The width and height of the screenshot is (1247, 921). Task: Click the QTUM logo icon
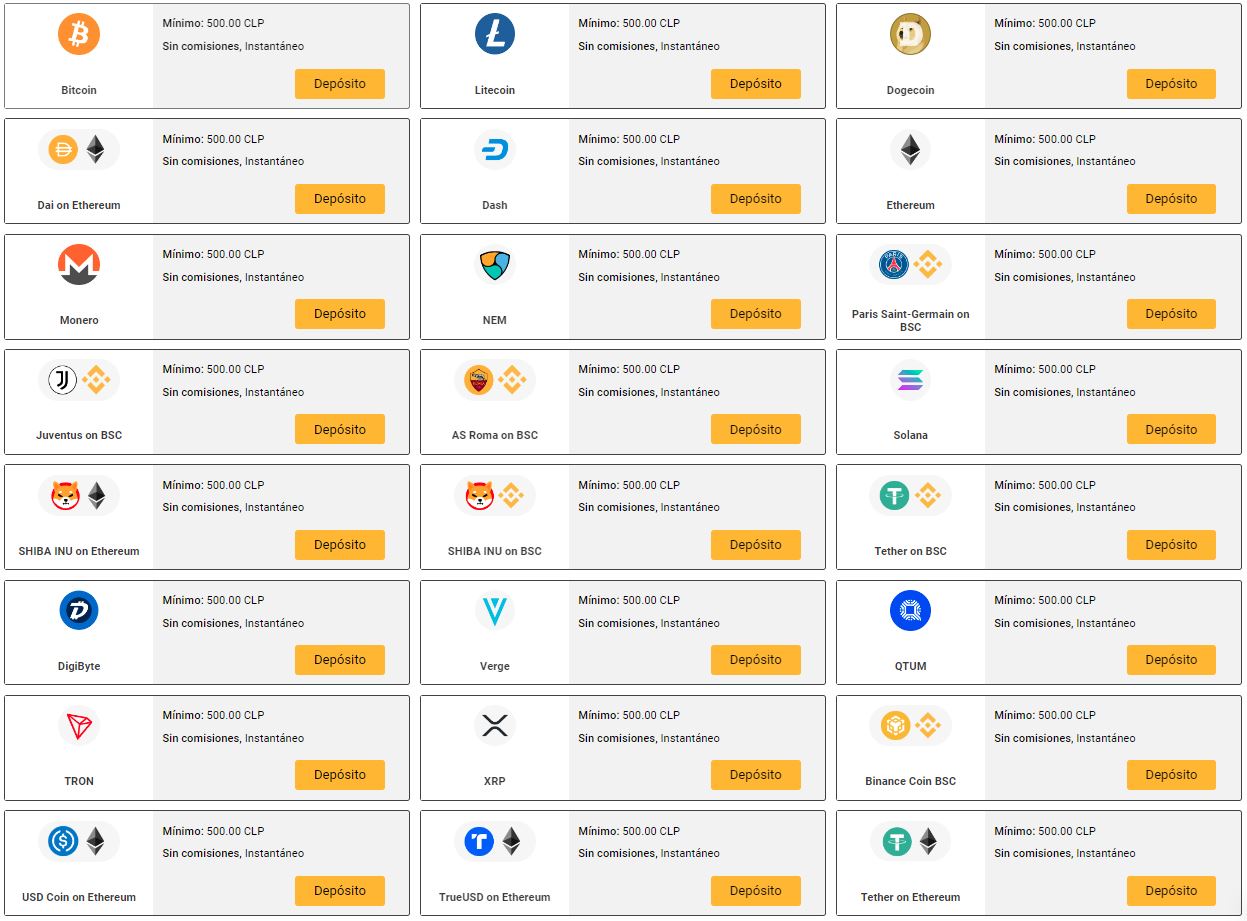point(910,611)
